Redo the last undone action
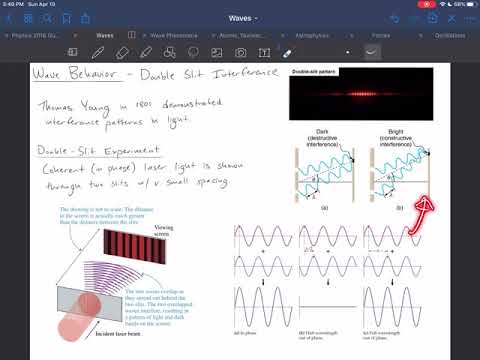Viewport: 480px width, 360px height. (413, 19)
